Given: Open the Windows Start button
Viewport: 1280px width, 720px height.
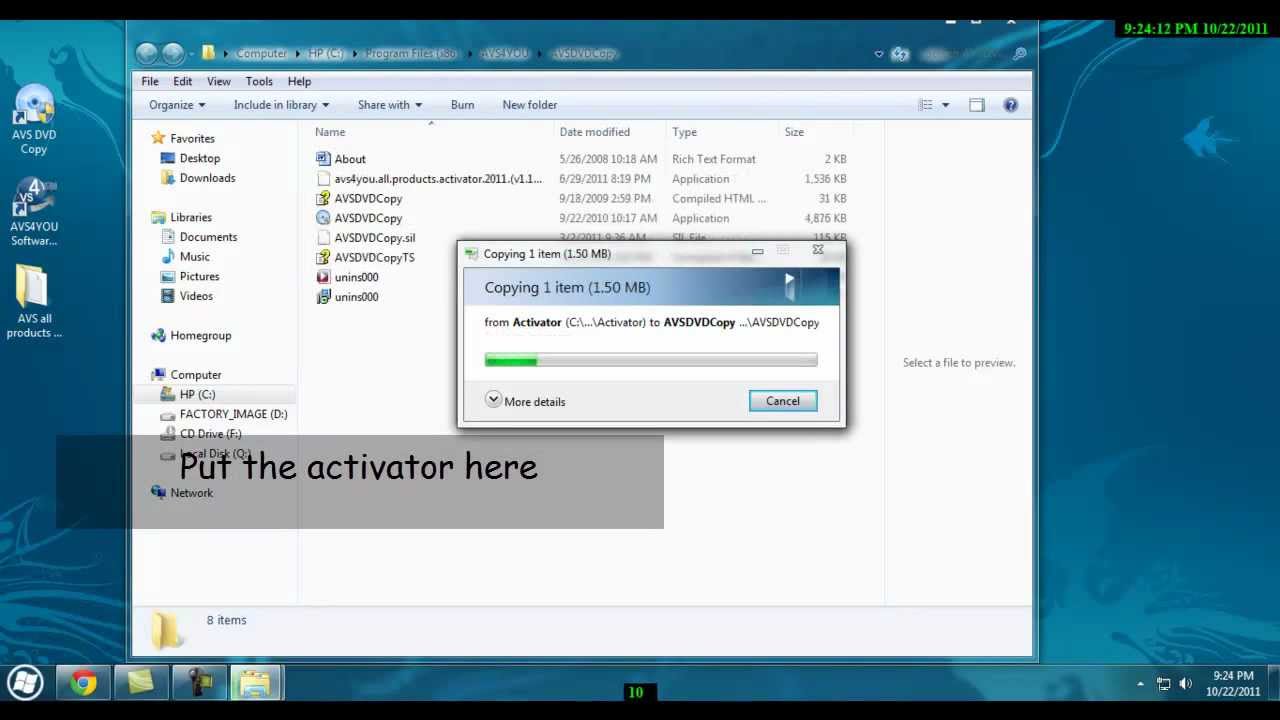Looking at the screenshot, I should [25, 684].
